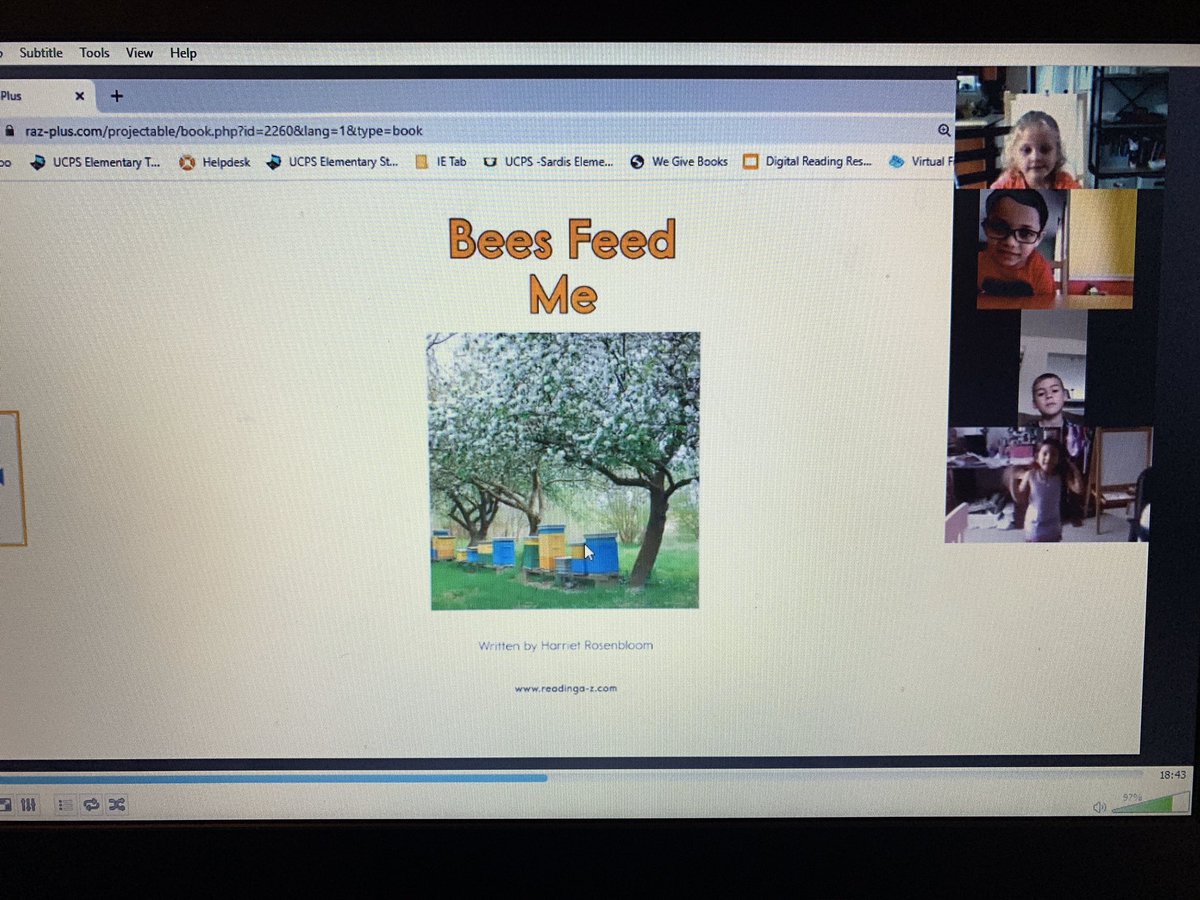The image size is (1200, 900).
Task: Toggle the playlist view icon
Action: point(65,804)
